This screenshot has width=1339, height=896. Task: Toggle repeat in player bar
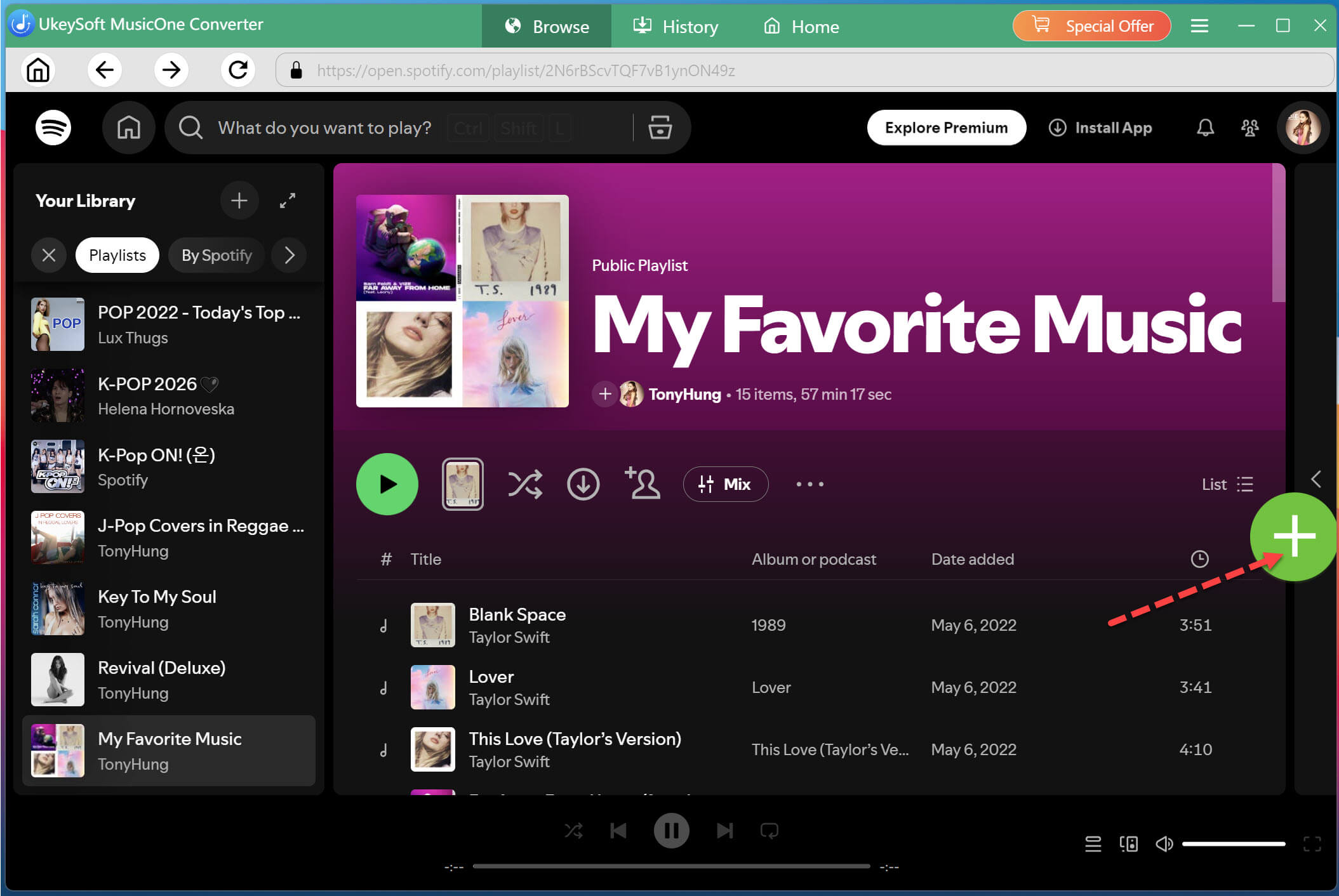(x=769, y=831)
